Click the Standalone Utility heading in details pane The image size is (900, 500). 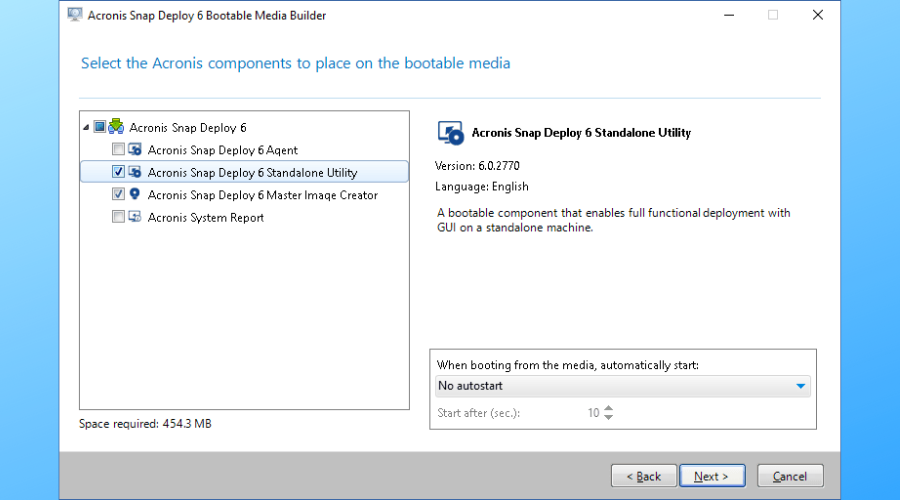581,133
